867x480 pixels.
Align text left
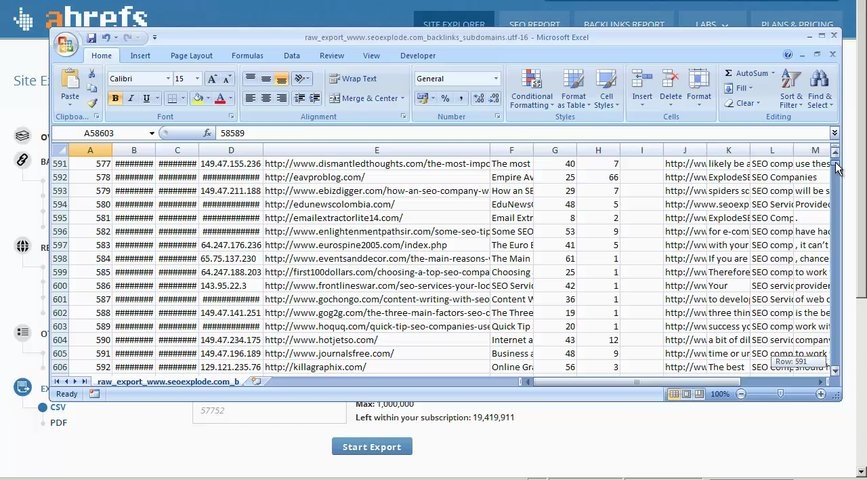pos(250,98)
